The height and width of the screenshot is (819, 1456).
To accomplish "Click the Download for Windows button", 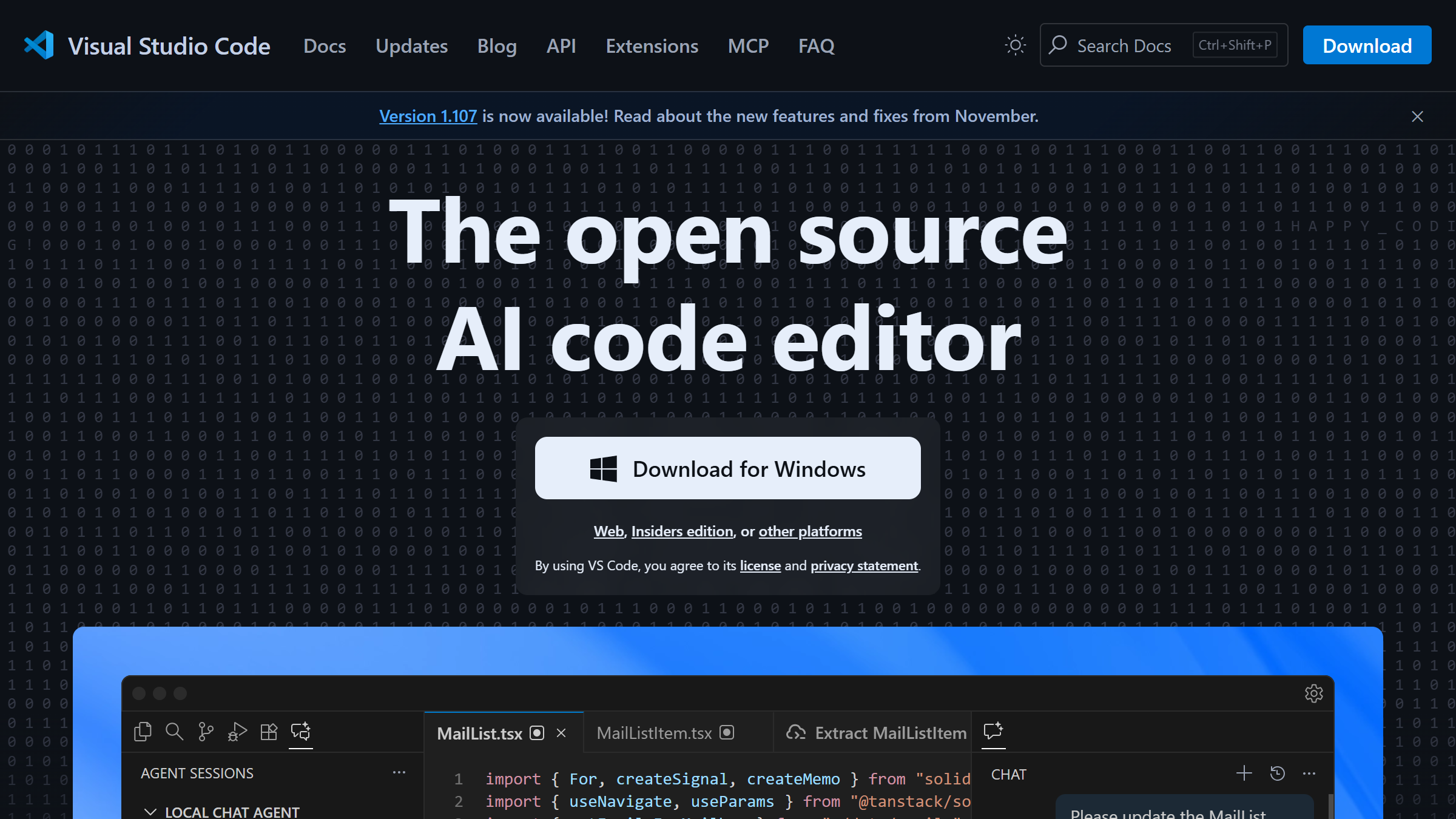I will [727, 468].
